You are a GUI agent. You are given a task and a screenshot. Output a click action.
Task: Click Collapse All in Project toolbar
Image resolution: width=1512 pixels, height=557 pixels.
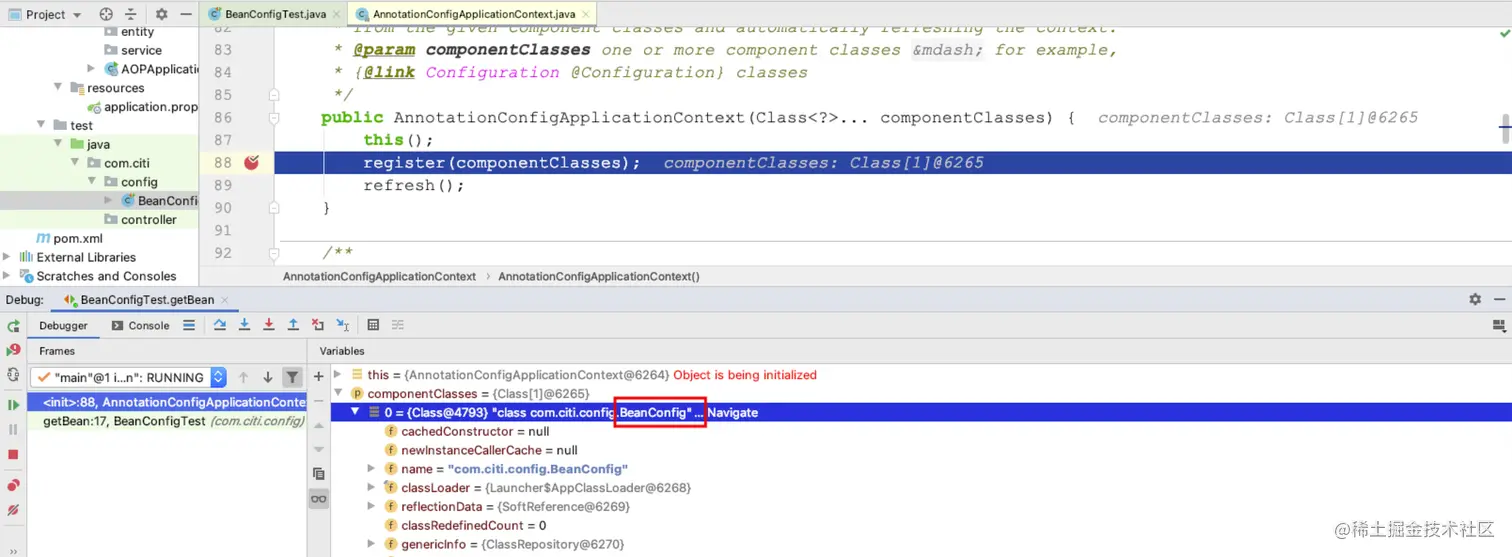point(131,14)
